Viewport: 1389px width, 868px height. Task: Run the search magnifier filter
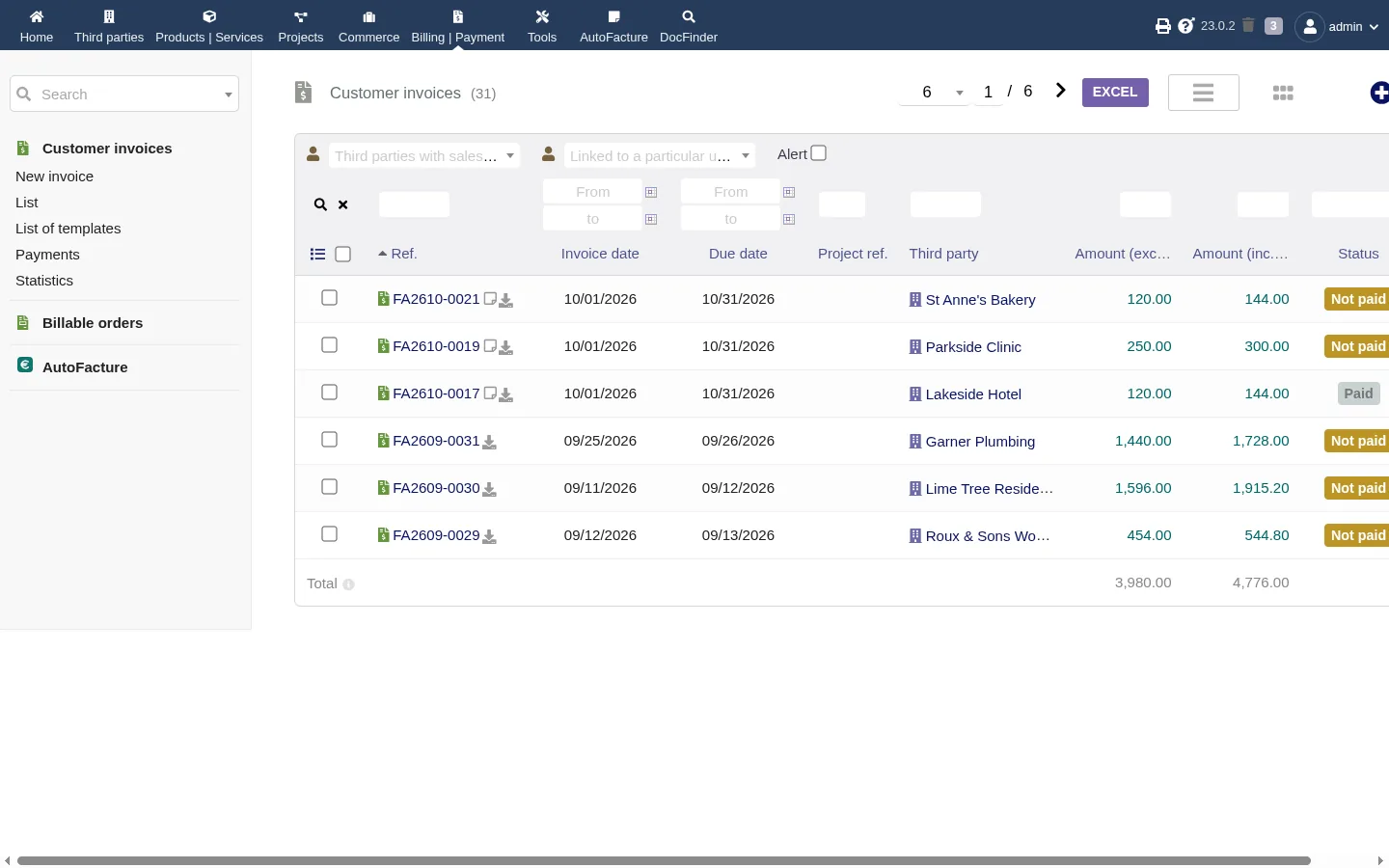click(320, 204)
